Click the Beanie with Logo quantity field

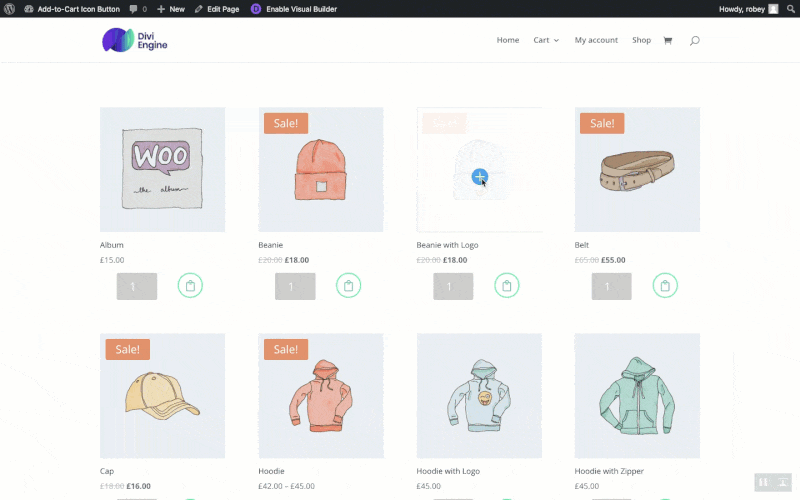(453, 286)
